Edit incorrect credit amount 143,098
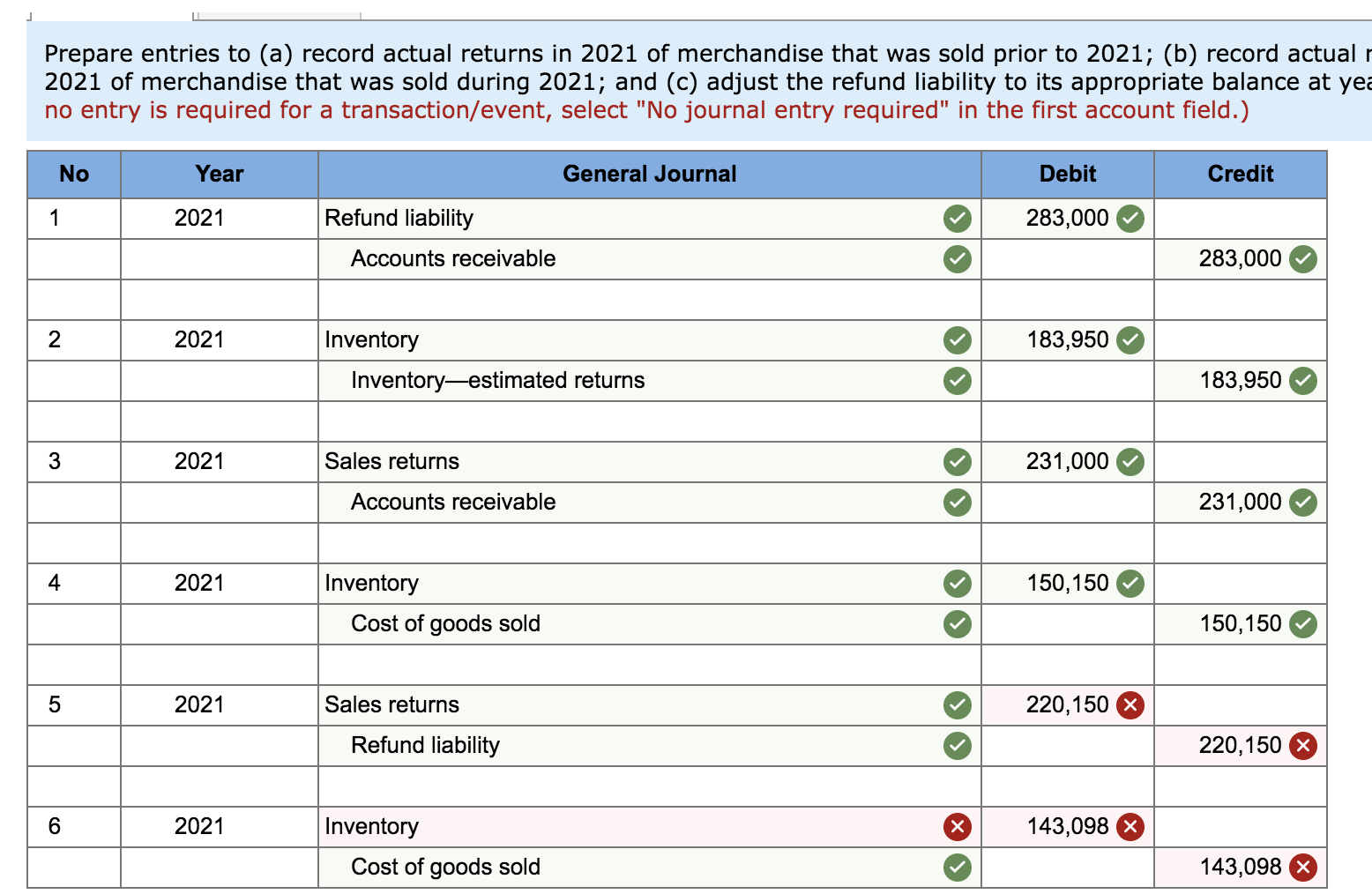This screenshot has height=894, width=1372. [1241, 867]
